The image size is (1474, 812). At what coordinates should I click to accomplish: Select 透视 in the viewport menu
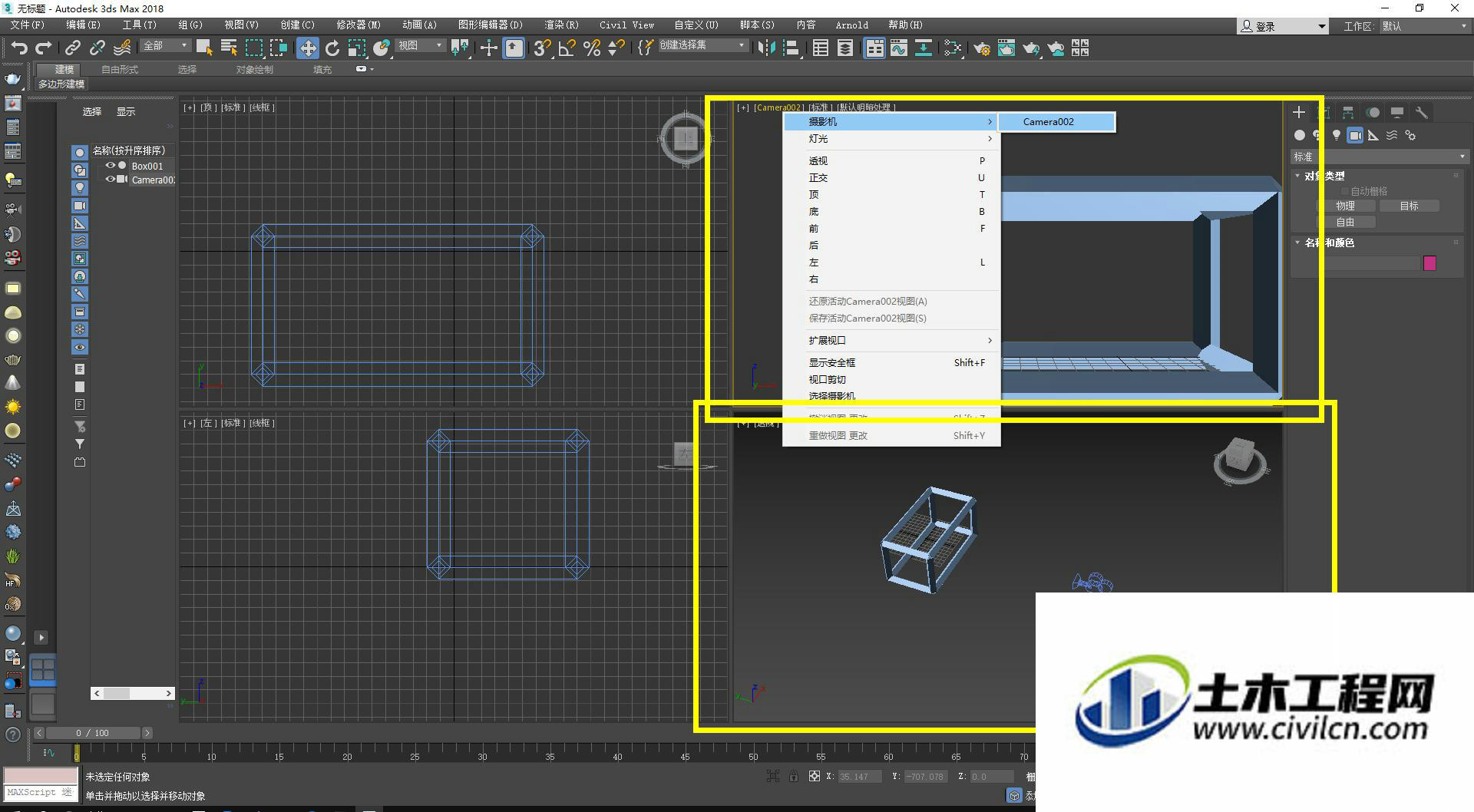tap(891, 161)
